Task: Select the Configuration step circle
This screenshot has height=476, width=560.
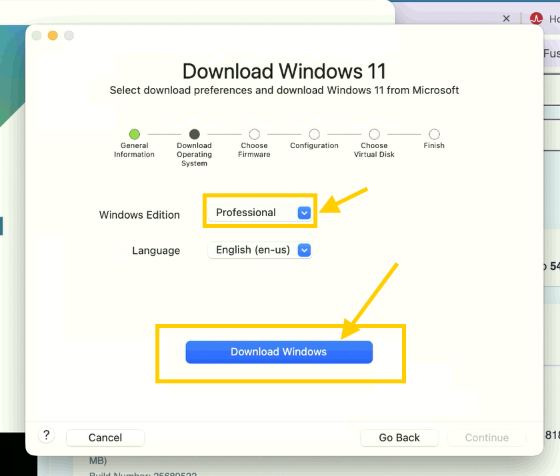Action: click(314, 134)
